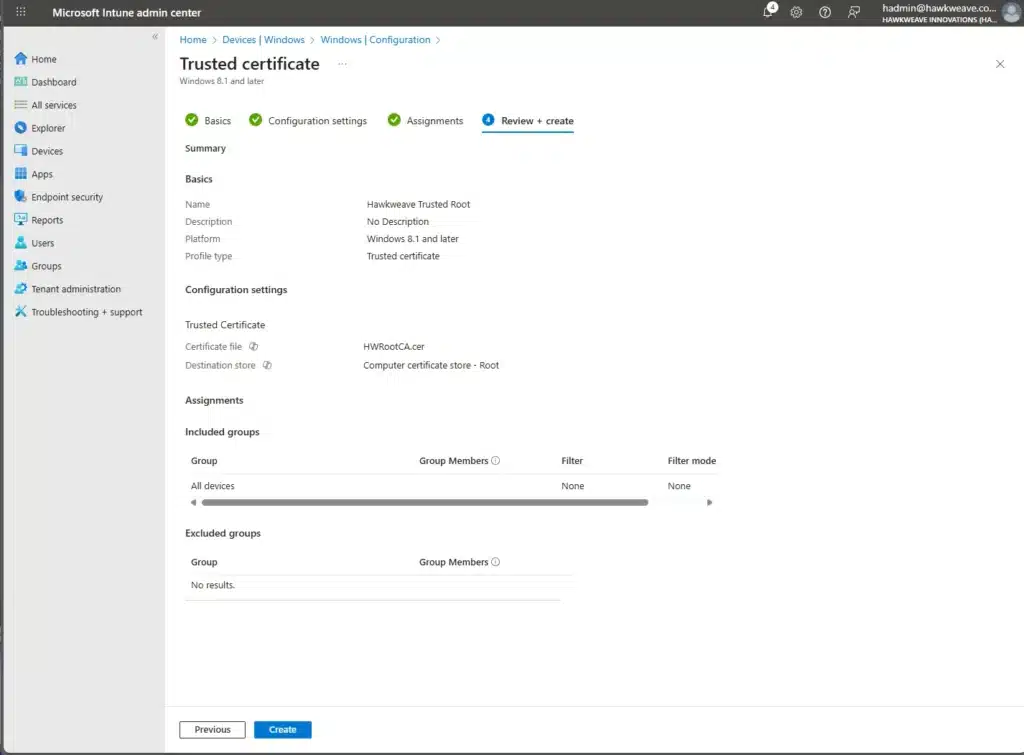Switch to the Configuration settings step
Viewport: 1024px width, 755px height.
317,121
